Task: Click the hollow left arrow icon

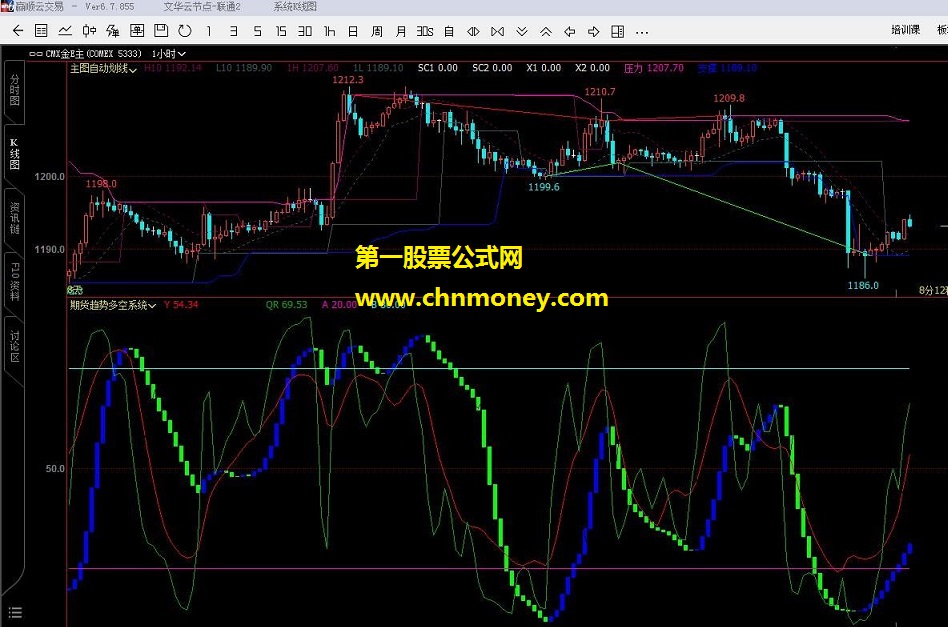Action: 570,31
